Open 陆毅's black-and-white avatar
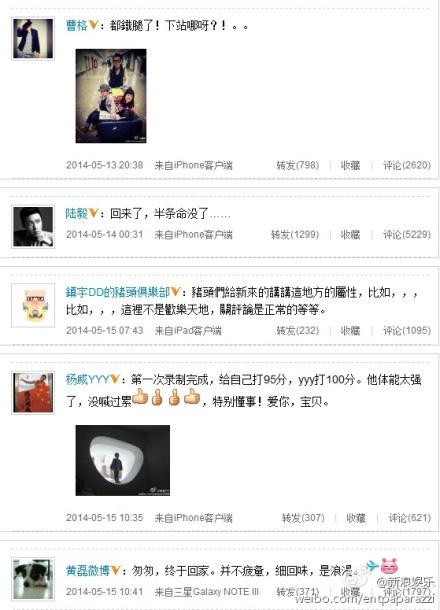Screen dimensions: 440x610 pos(33,227)
